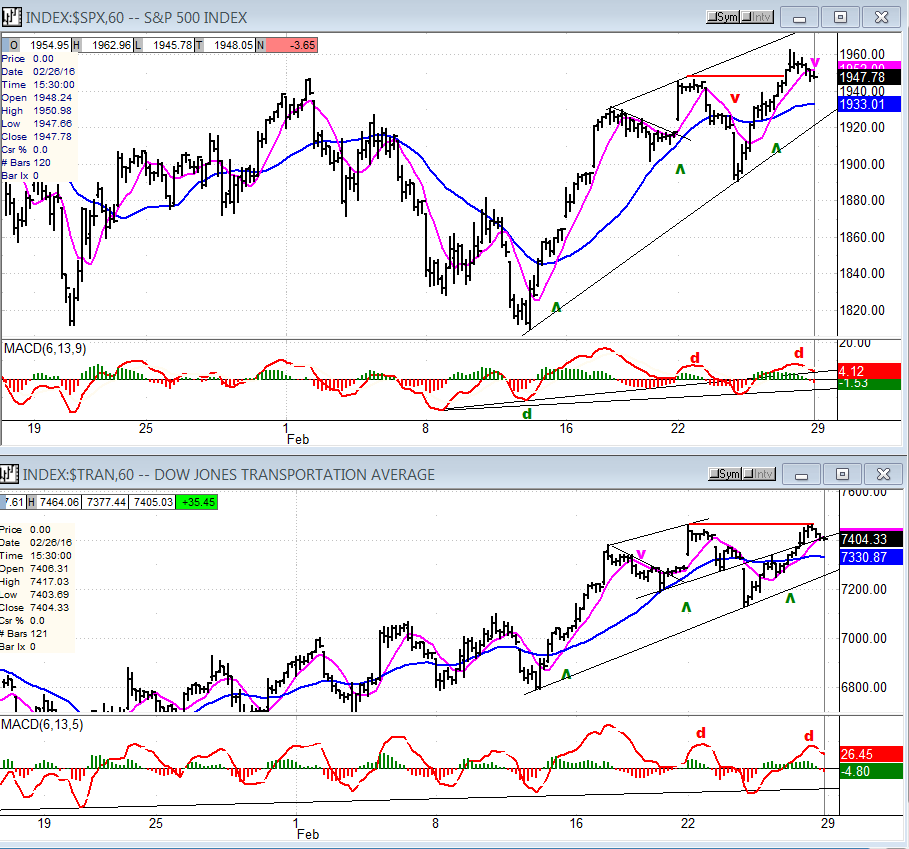Close the S&P 500 chart window
The width and height of the screenshot is (909, 849).
tap(881, 17)
